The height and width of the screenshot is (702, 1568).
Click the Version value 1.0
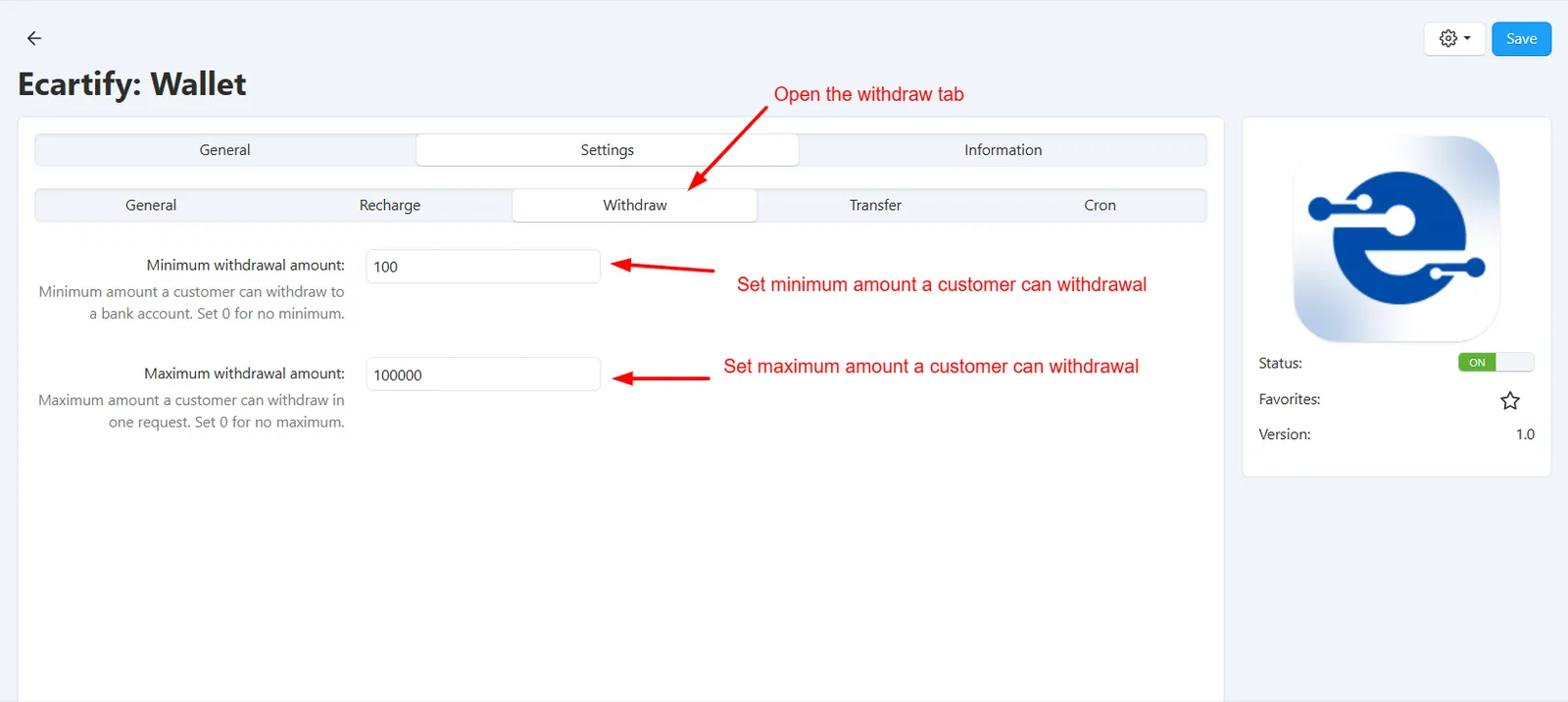pyautogui.click(x=1525, y=434)
